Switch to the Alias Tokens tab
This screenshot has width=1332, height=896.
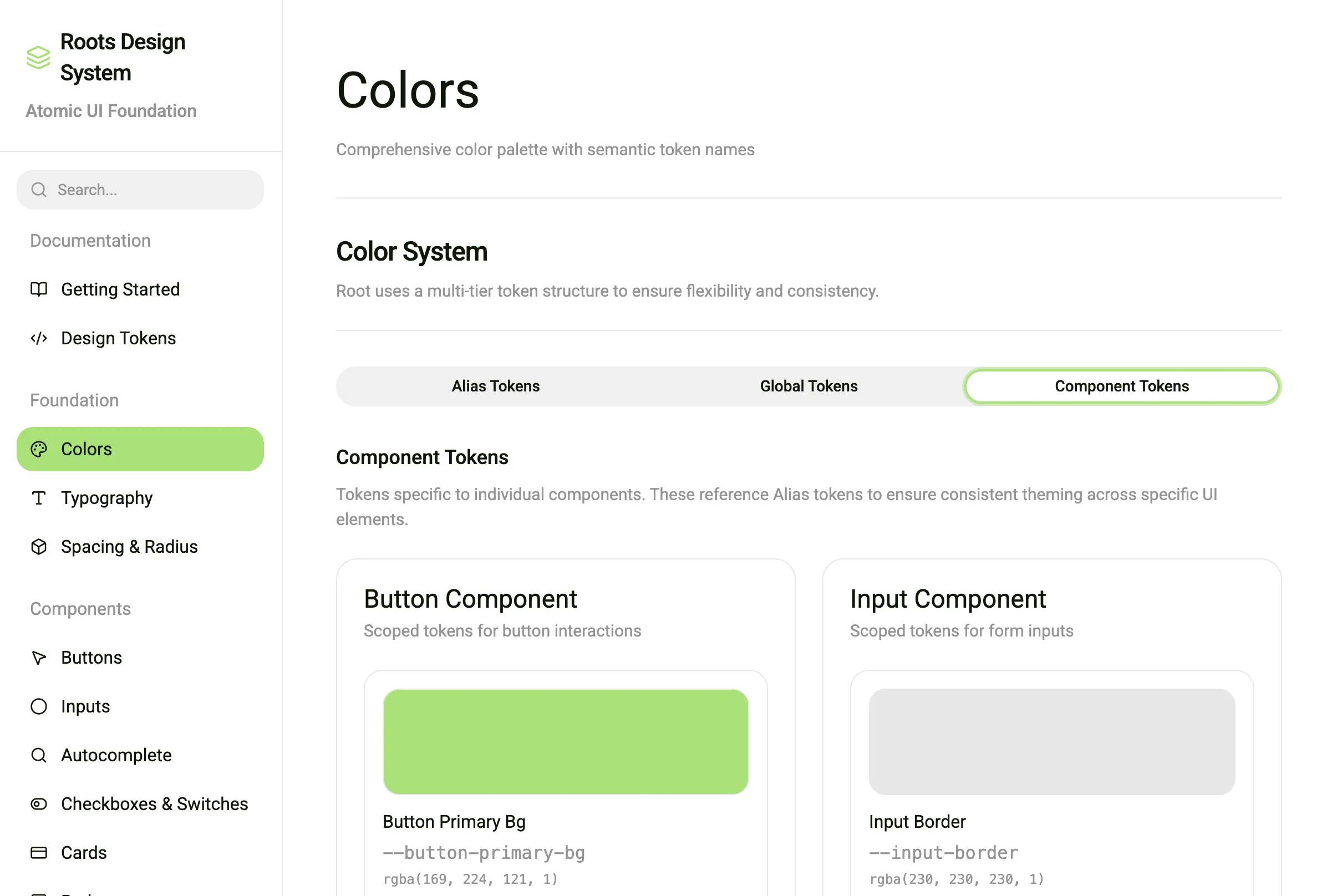click(x=495, y=386)
